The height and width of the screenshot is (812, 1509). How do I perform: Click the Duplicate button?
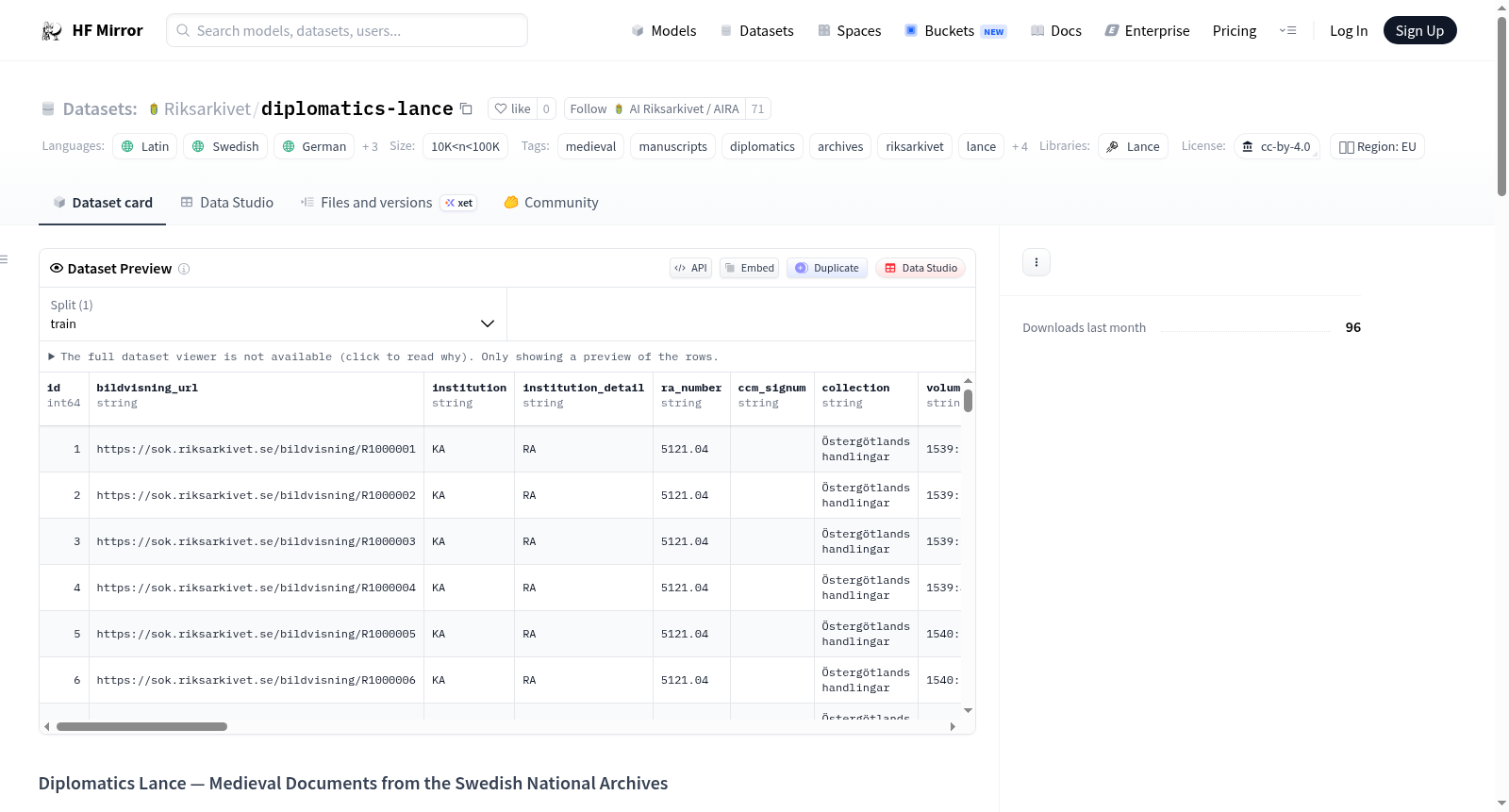[827, 268]
